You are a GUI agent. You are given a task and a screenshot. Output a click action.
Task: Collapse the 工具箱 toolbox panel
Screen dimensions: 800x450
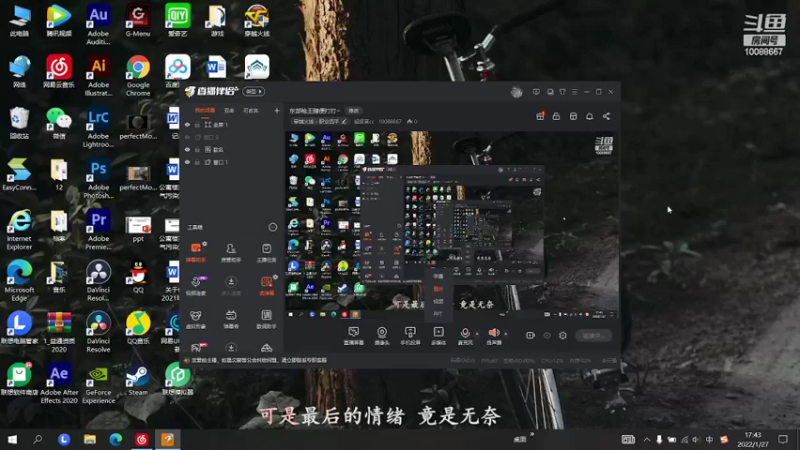[272, 227]
